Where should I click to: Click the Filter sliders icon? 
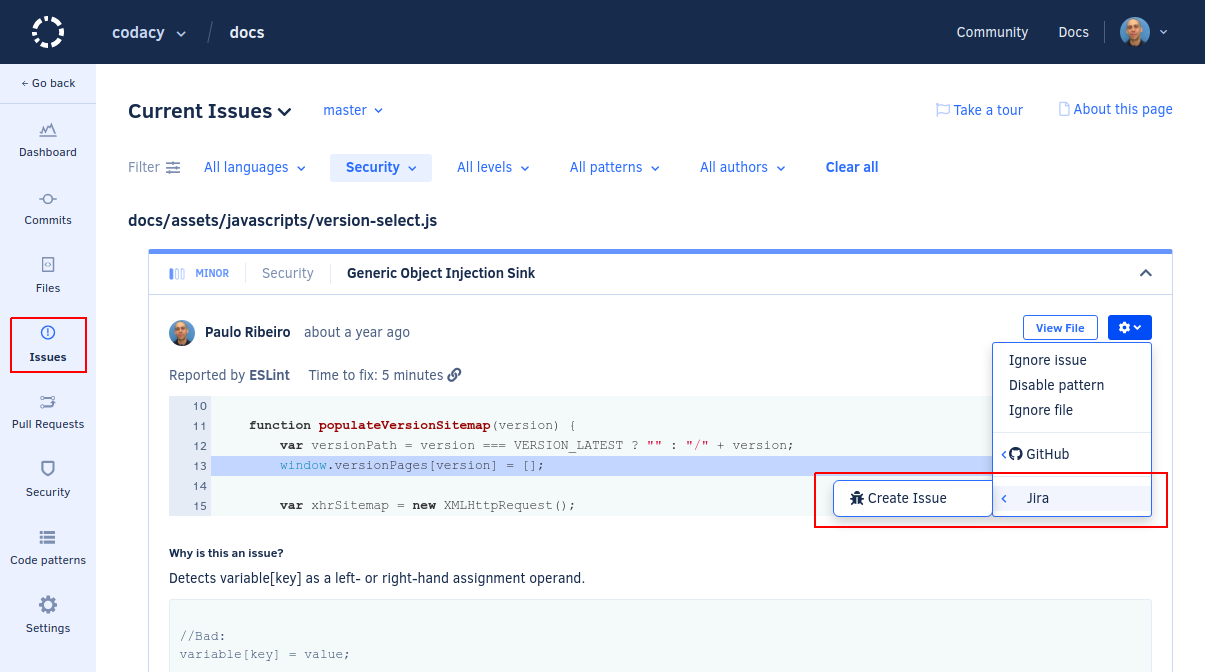pyautogui.click(x=173, y=168)
